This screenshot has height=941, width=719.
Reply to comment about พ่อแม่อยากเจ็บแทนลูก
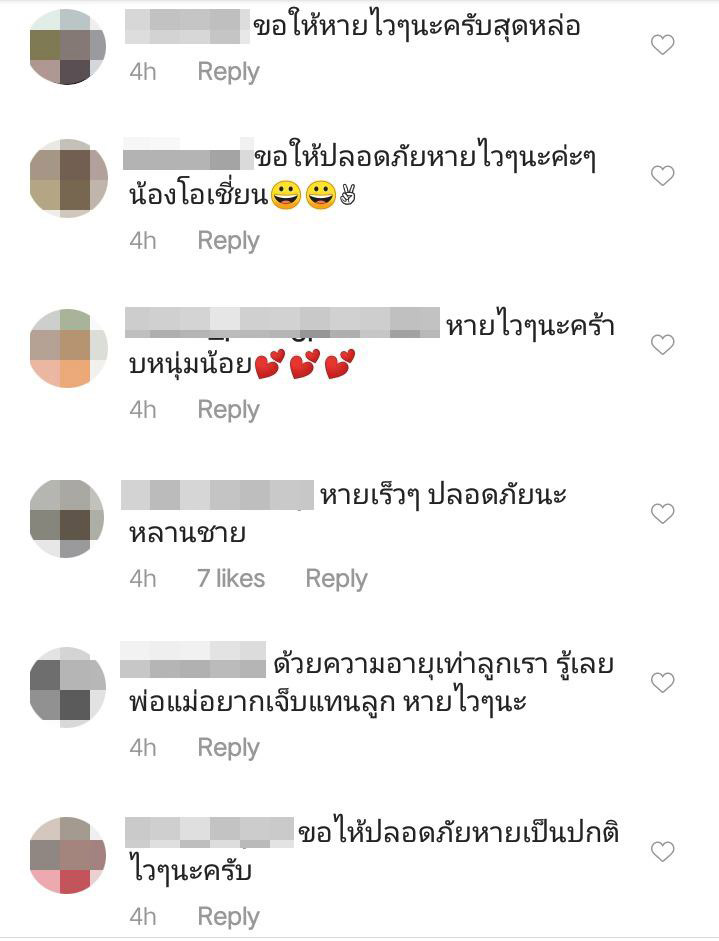[228, 748]
